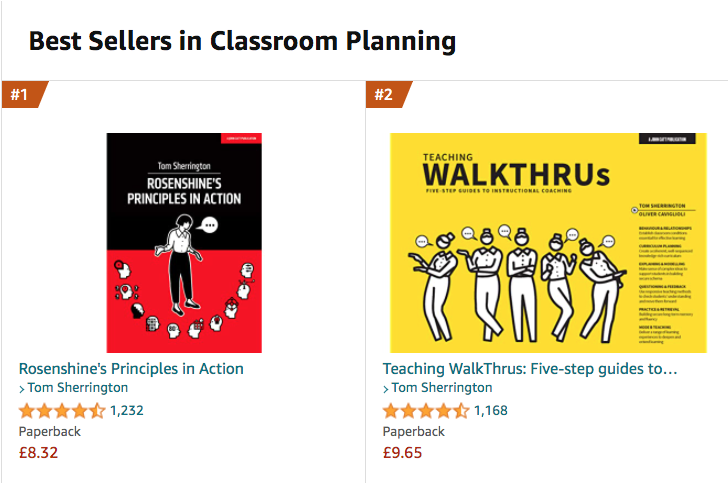Visit Tom Sherrington author link under Rosenshine's book
This screenshot has width=728, height=483.
tap(79, 388)
